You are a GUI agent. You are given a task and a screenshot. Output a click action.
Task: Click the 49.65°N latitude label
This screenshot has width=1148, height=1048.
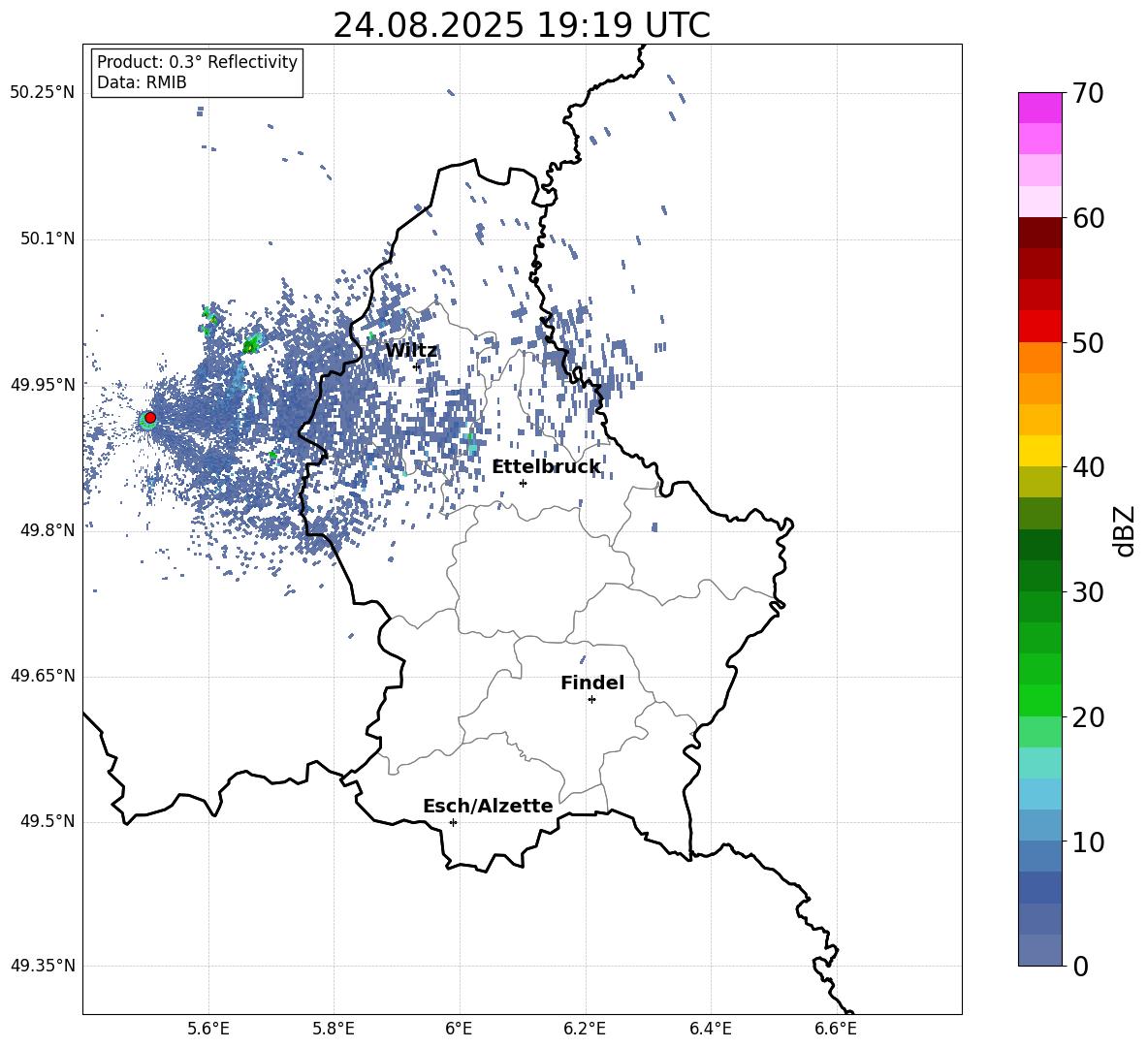43,675
